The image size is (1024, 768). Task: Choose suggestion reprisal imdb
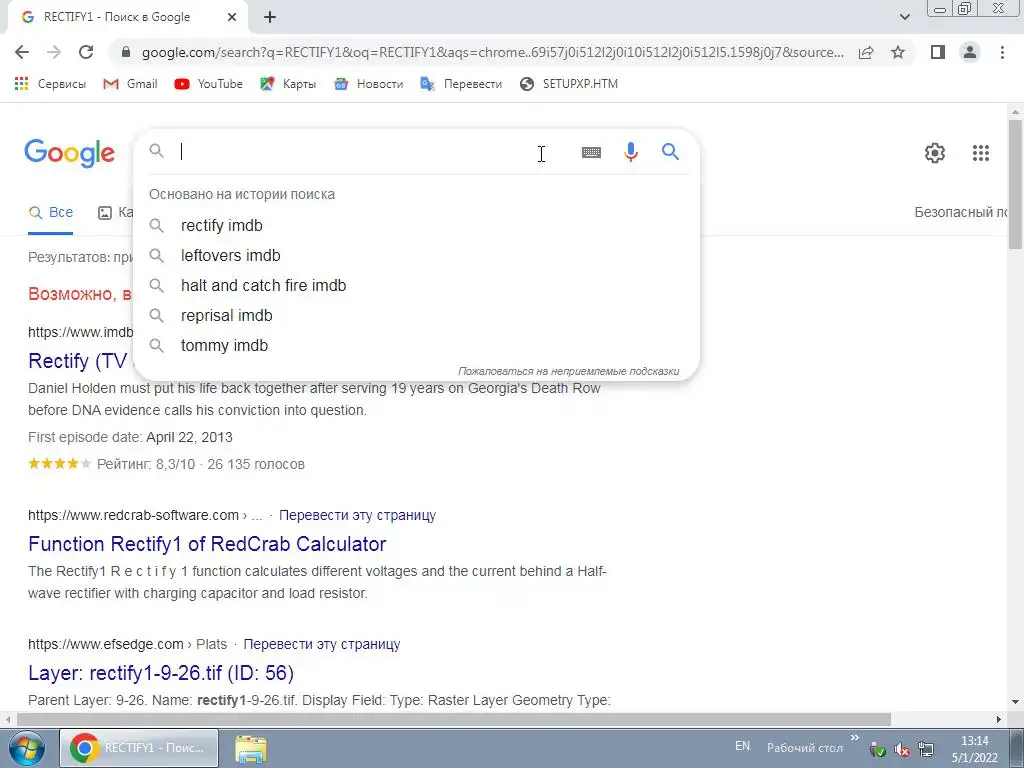click(417, 315)
